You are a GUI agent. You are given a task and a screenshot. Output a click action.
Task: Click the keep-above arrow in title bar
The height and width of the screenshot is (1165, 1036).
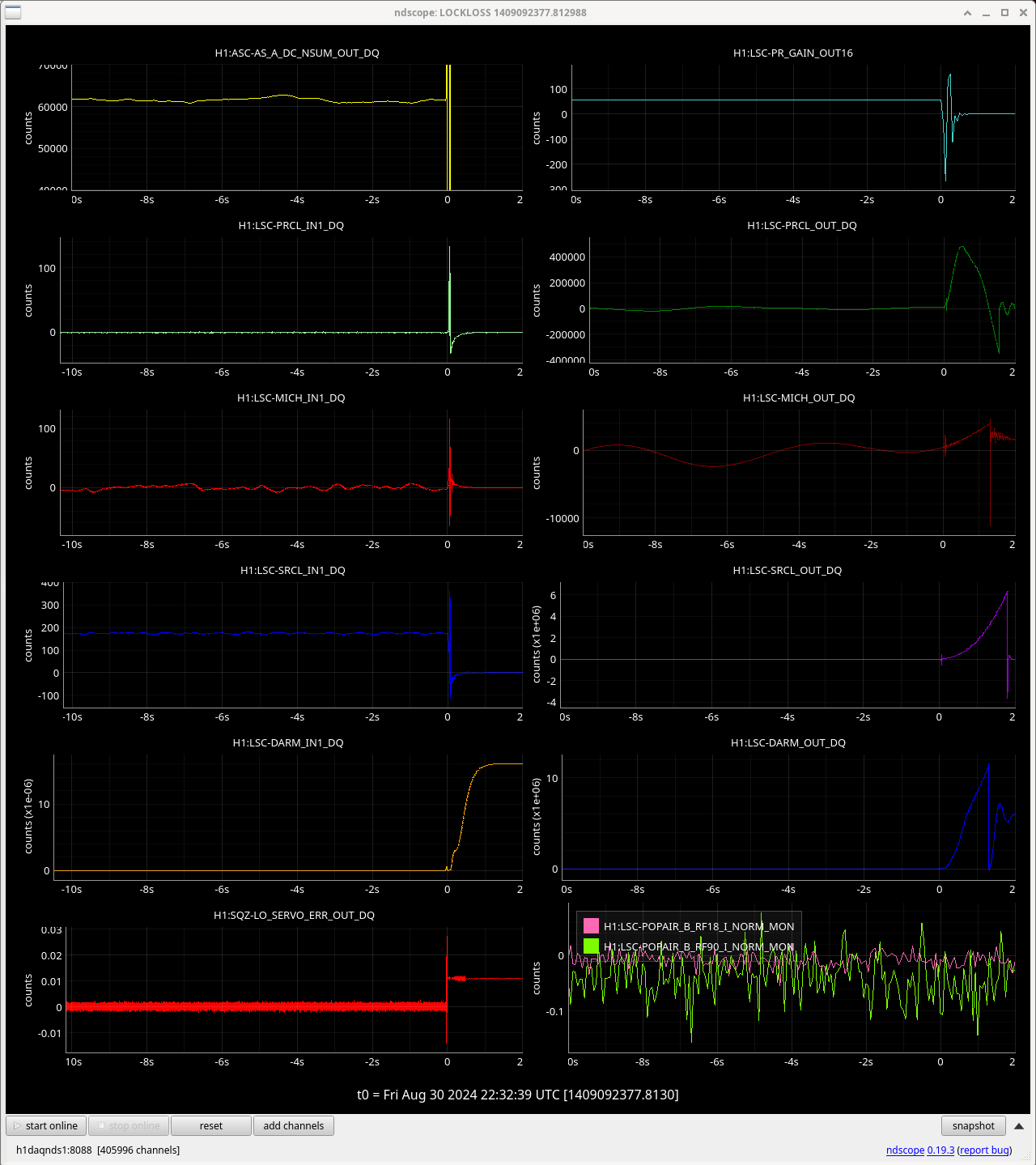click(x=968, y=13)
